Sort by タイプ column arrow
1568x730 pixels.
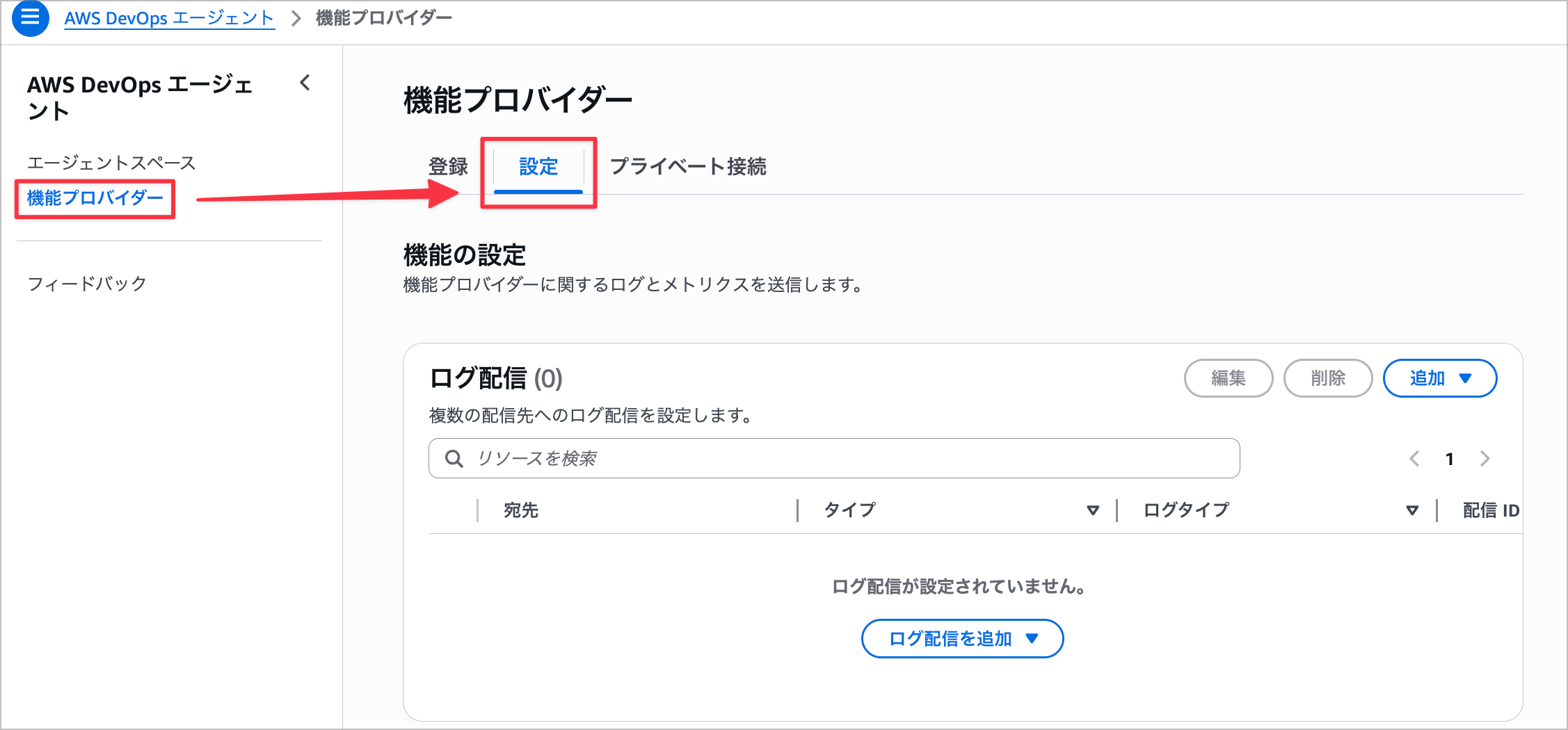point(1093,511)
